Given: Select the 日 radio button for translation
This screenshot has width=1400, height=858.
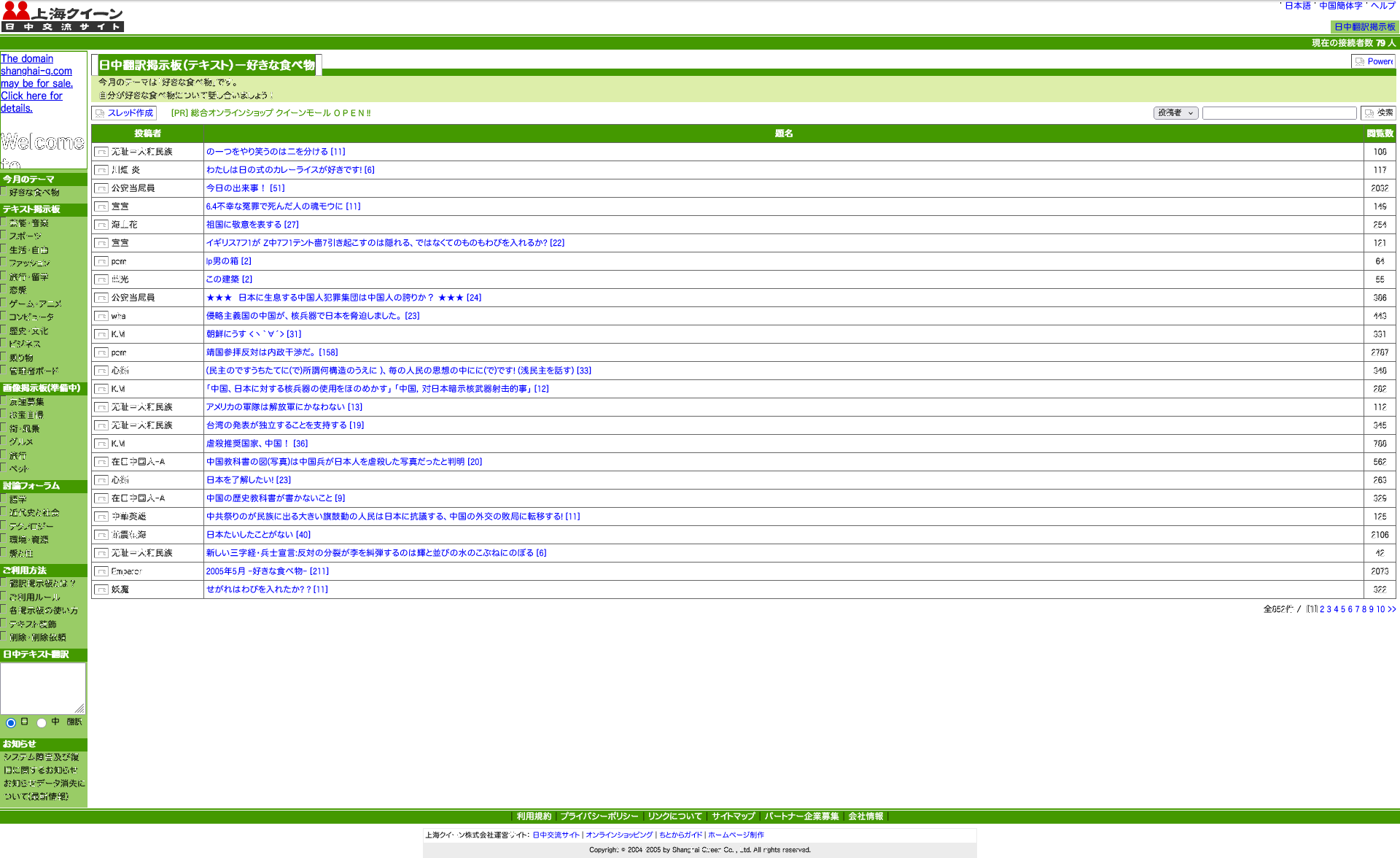Looking at the screenshot, I should (x=11, y=722).
